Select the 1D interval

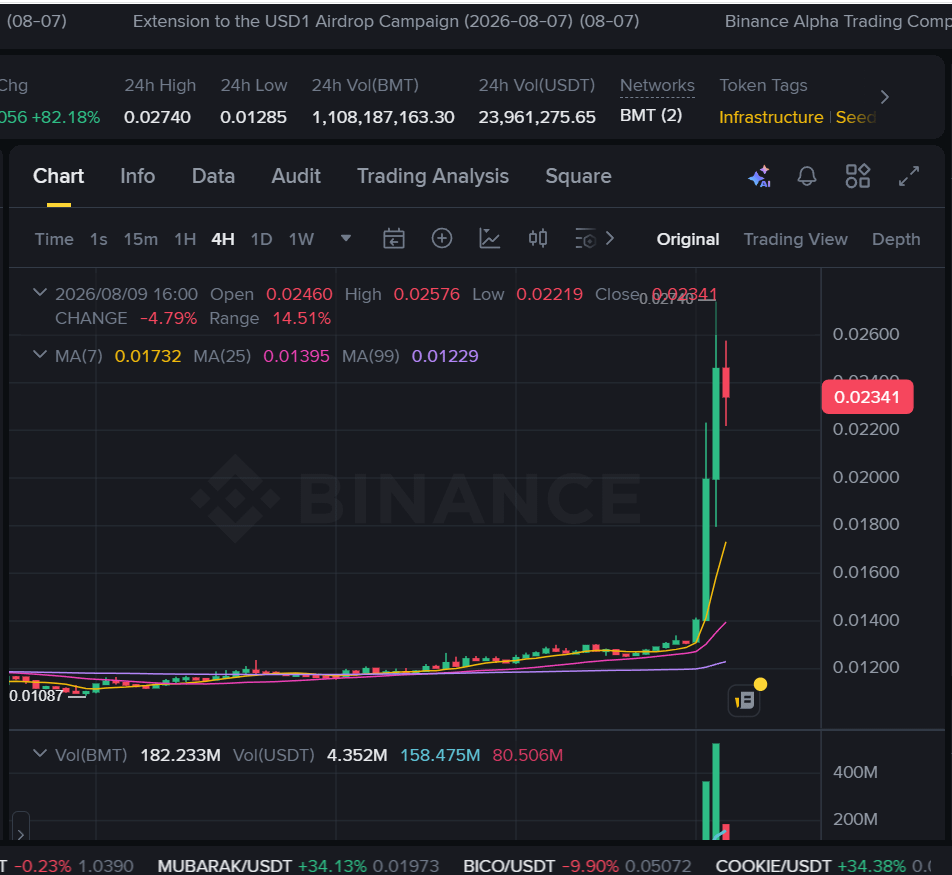(x=262, y=239)
